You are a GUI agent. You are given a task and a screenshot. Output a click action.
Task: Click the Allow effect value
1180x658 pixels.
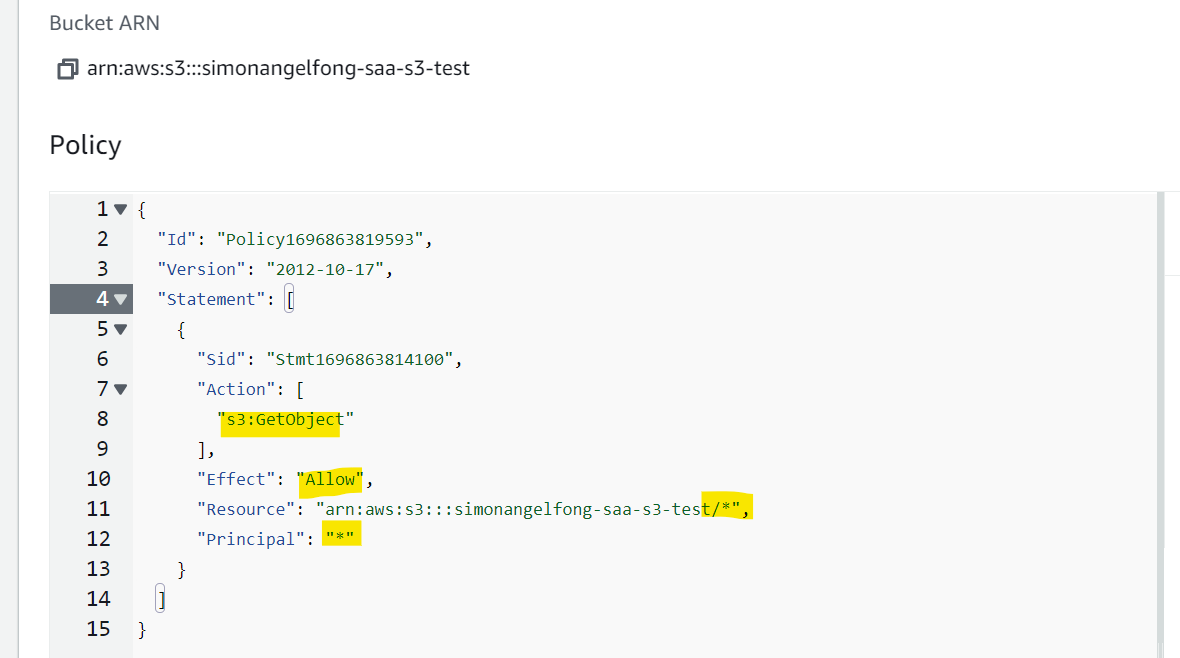tap(330, 480)
